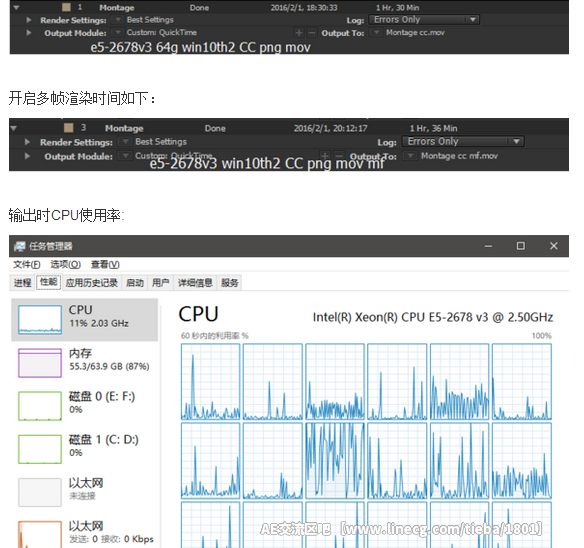Select the 以太网 发送: 0 接收: 0 Kbps item
Screen dimensions: 584x548
pos(85,533)
